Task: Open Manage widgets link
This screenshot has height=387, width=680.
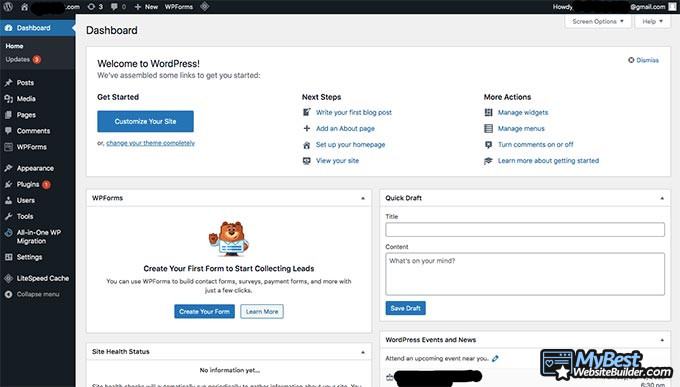Action: 523,112
